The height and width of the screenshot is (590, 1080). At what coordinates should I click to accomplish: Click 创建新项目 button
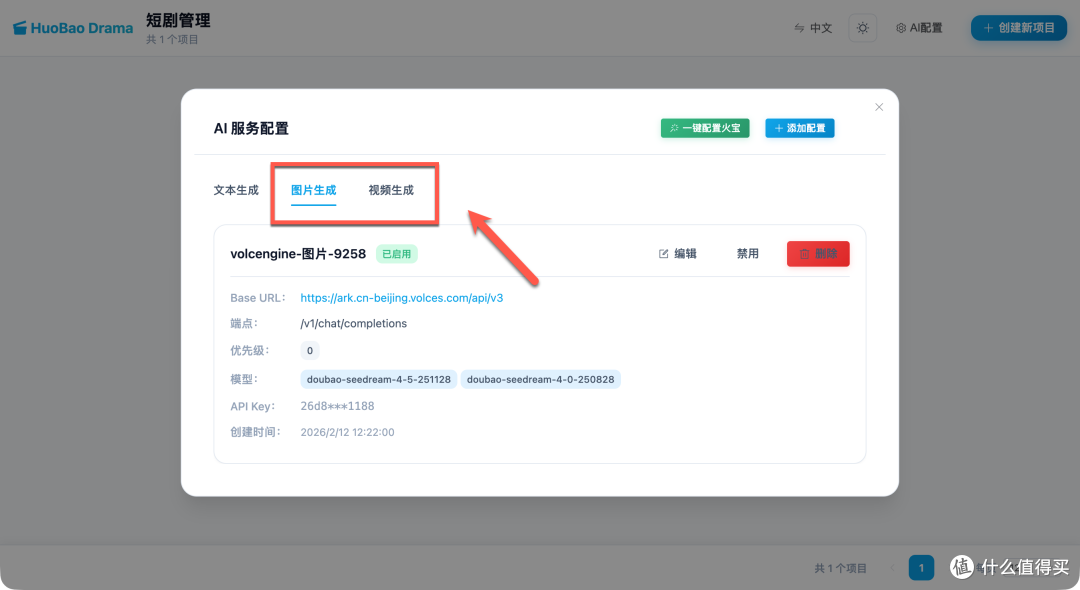click(1019, 28)
